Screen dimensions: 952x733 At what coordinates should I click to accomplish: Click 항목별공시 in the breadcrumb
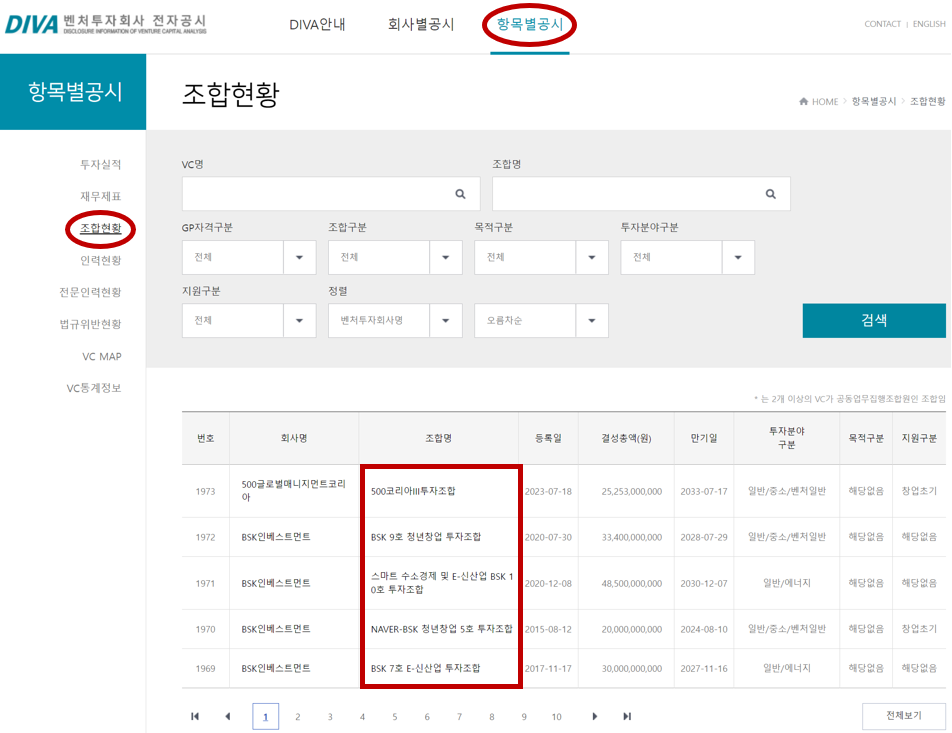[x=874, y=101]
